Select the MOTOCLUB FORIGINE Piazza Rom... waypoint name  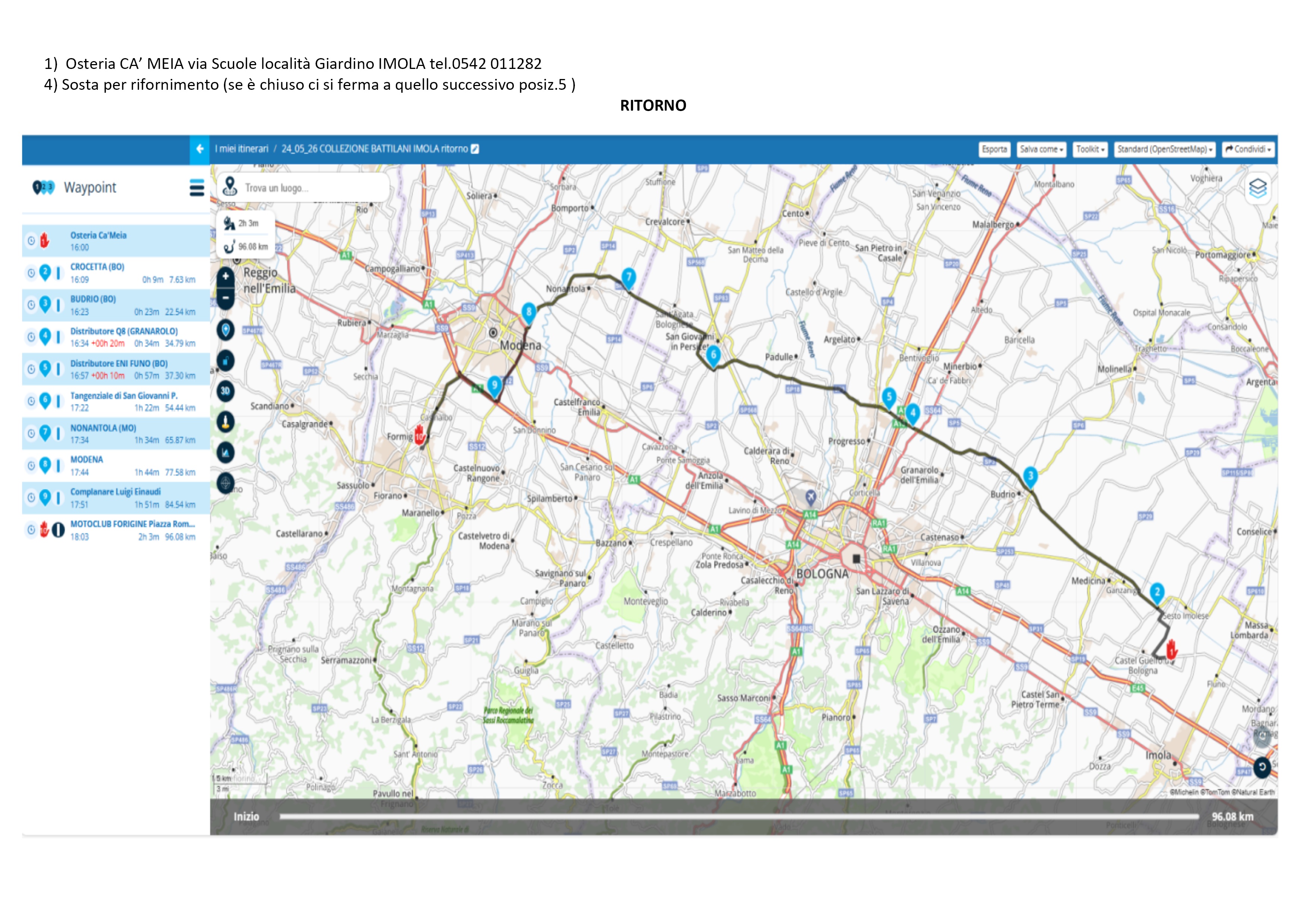click(x=133, y=524)
